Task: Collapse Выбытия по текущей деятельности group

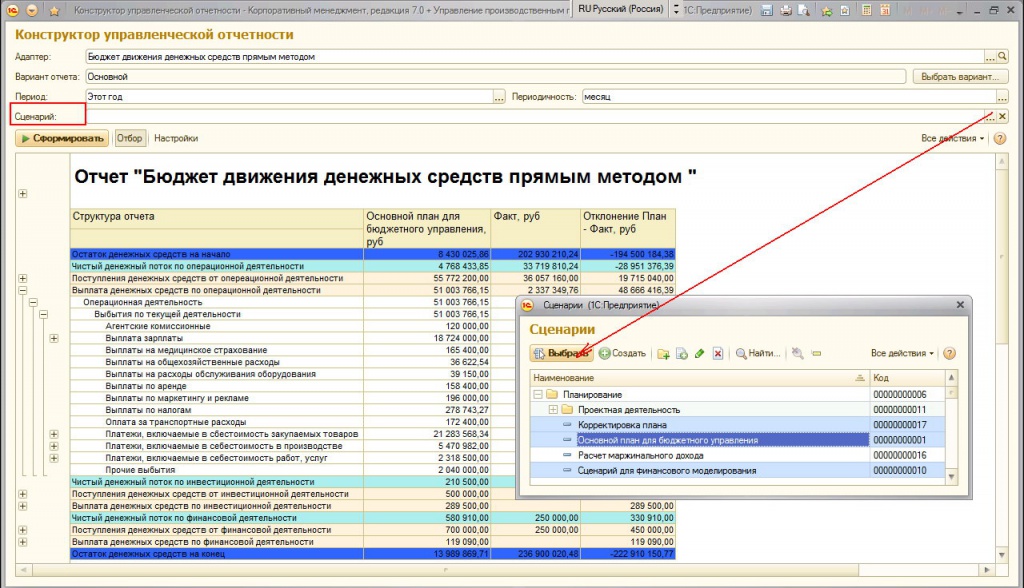Action: point(44,314)
